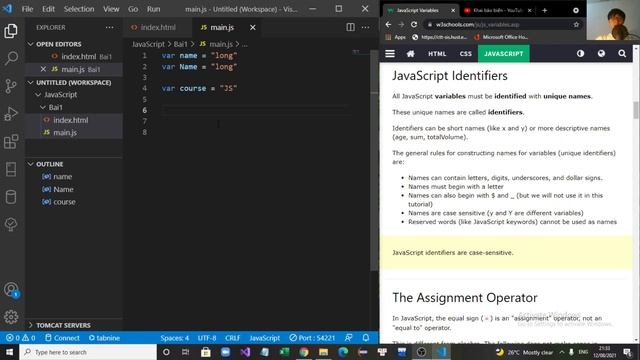This screenshot has height=360, width=640.
Task: Click Windows taskbar search box
Action: (x=88, y=352)
